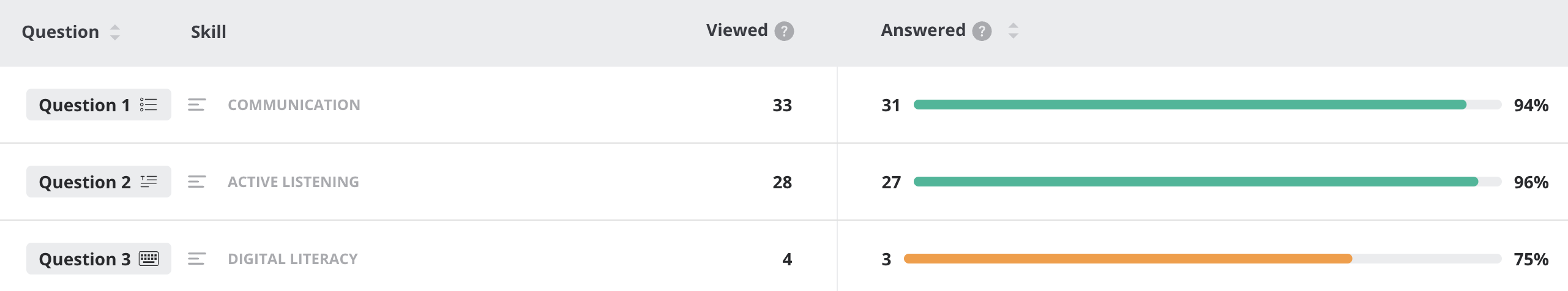
Task: Click the lines icon beside ACTIVE LISTENING
Action: [x=196, y=182]
